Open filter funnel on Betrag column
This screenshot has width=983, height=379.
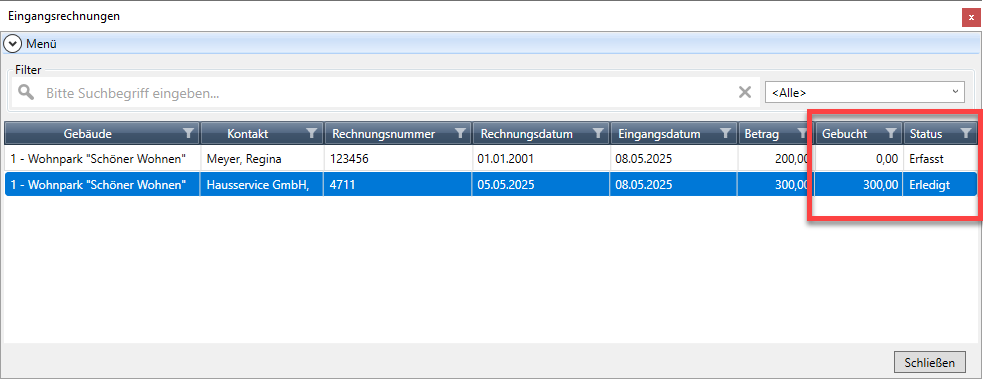tap(802, 133)
